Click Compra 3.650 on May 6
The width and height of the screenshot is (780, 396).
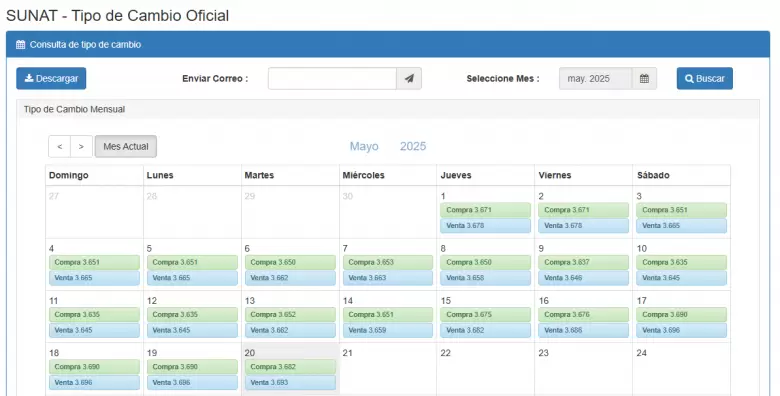click(290, 262)
